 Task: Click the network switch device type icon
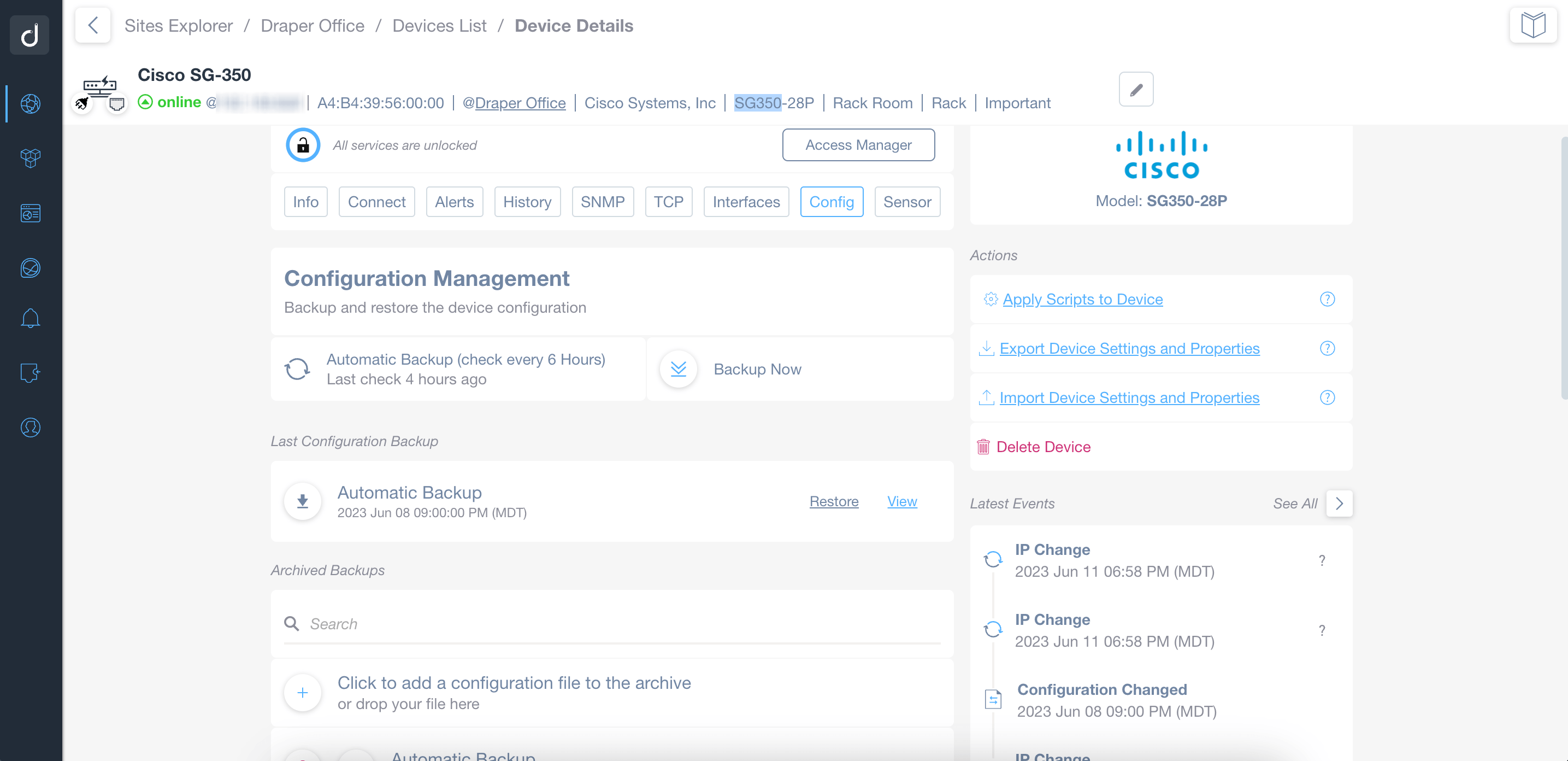100,87
